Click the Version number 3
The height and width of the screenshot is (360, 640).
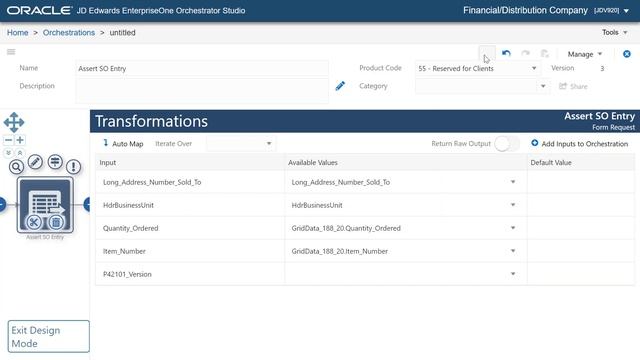(x=602, y=69)
